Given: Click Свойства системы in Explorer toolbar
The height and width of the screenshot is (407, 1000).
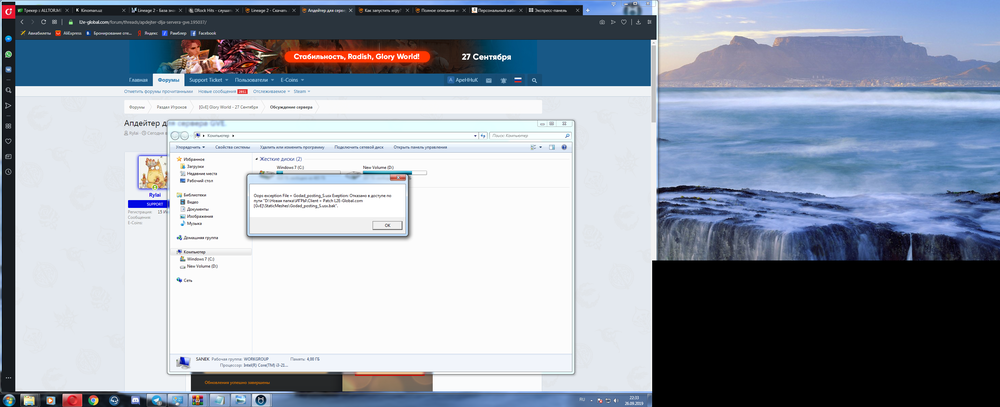Looking at the screenshot, I should pyautogui.click(x=231, y=147).
